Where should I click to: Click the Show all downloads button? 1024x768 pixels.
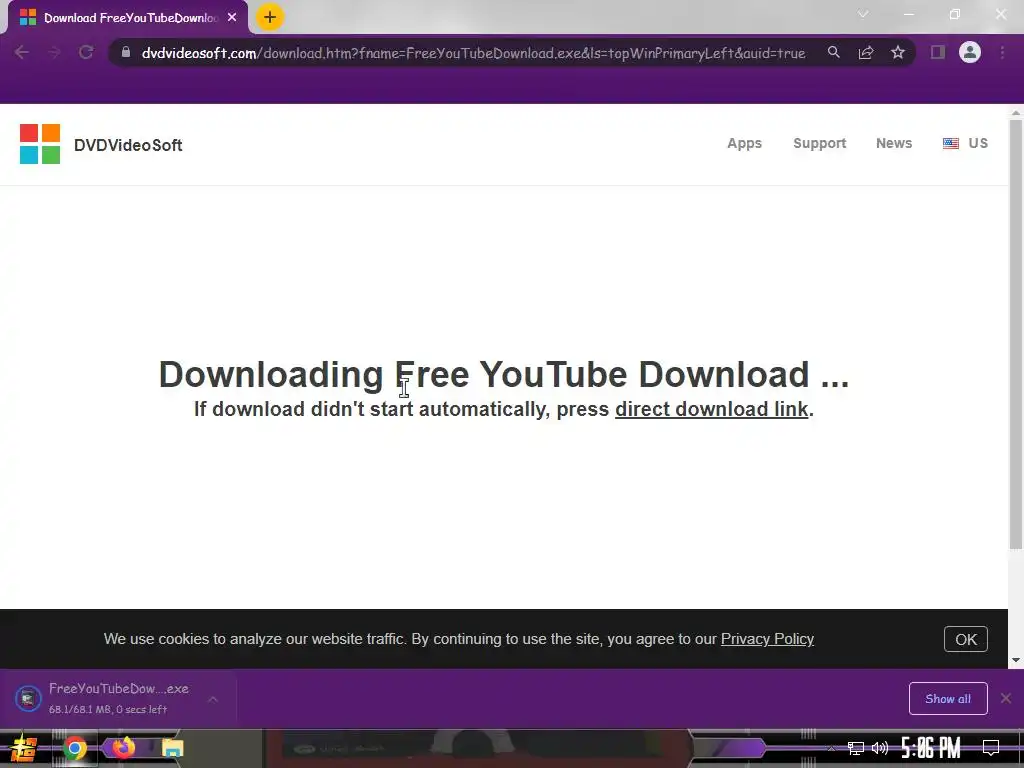pyautogui.click(x=948, y=699)
